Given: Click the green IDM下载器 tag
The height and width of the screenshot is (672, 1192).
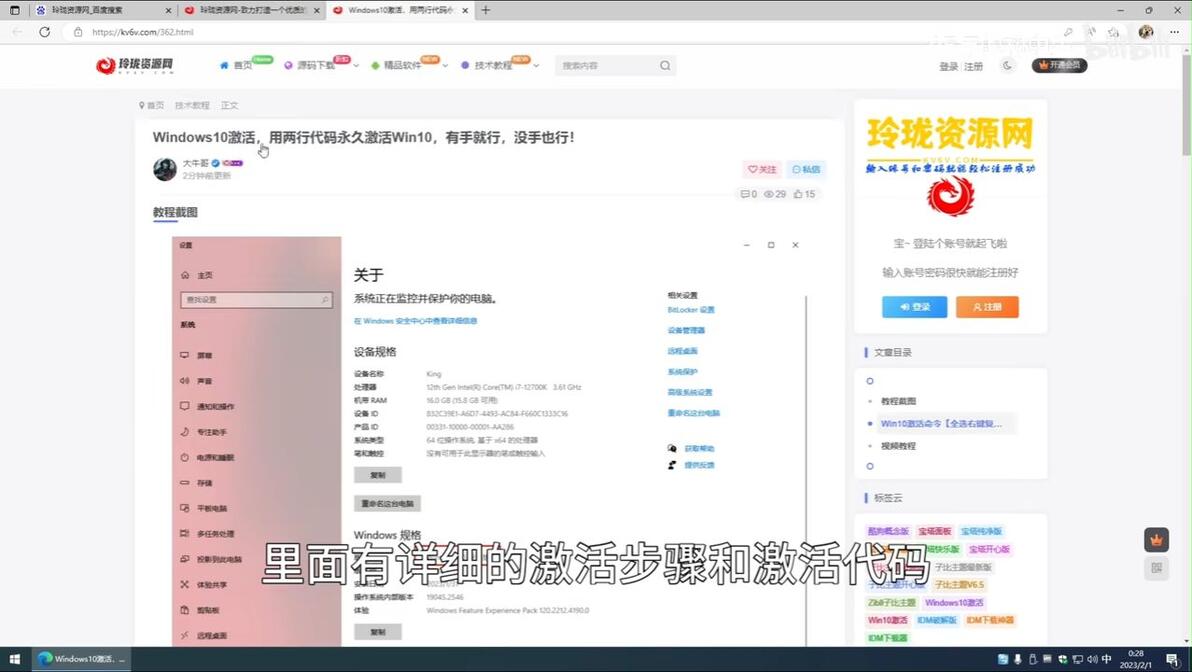Looking at the screenshot, I should (x=887, y=638).
